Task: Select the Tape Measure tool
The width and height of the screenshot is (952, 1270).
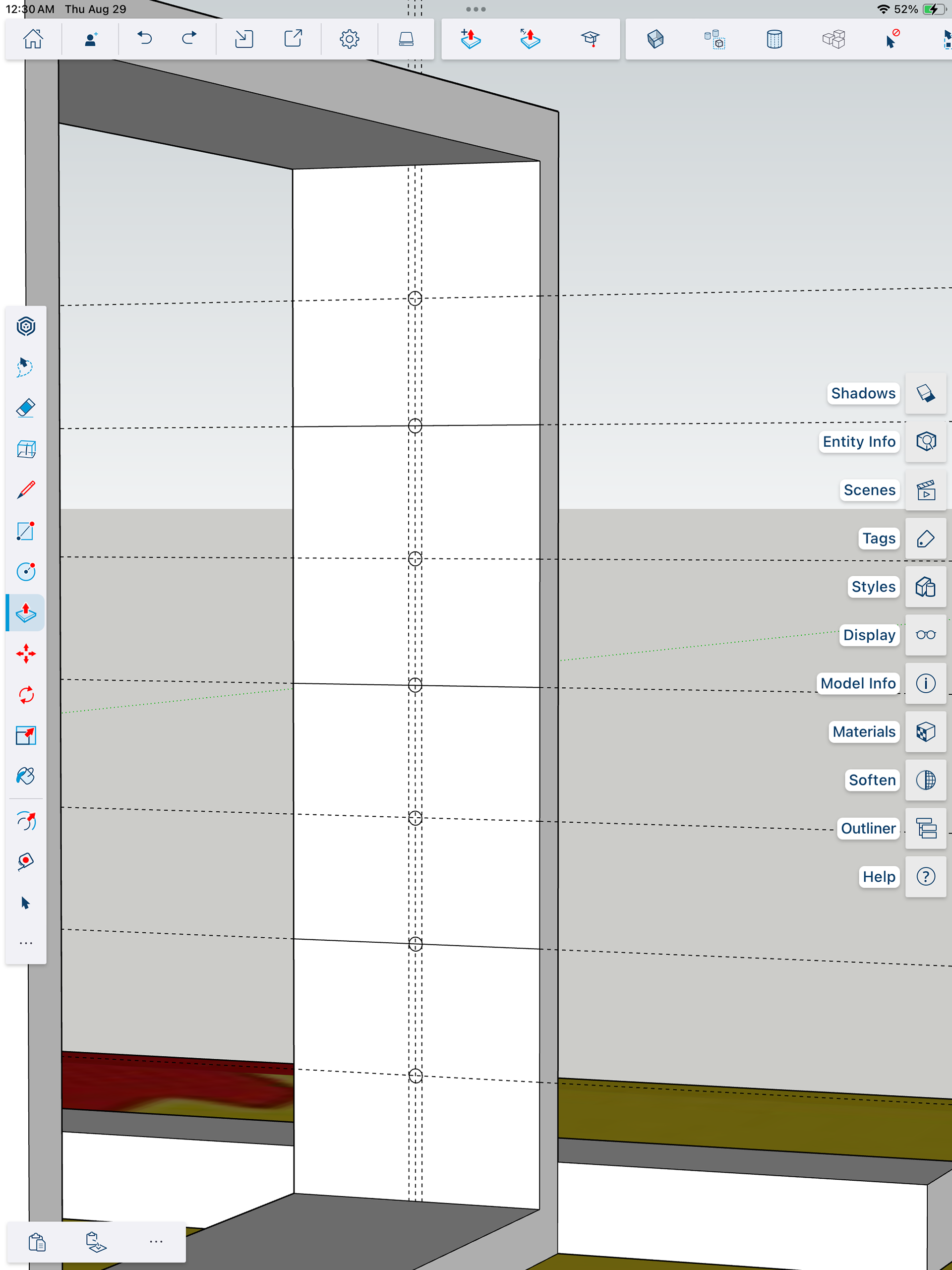Action: coord(26,862)
